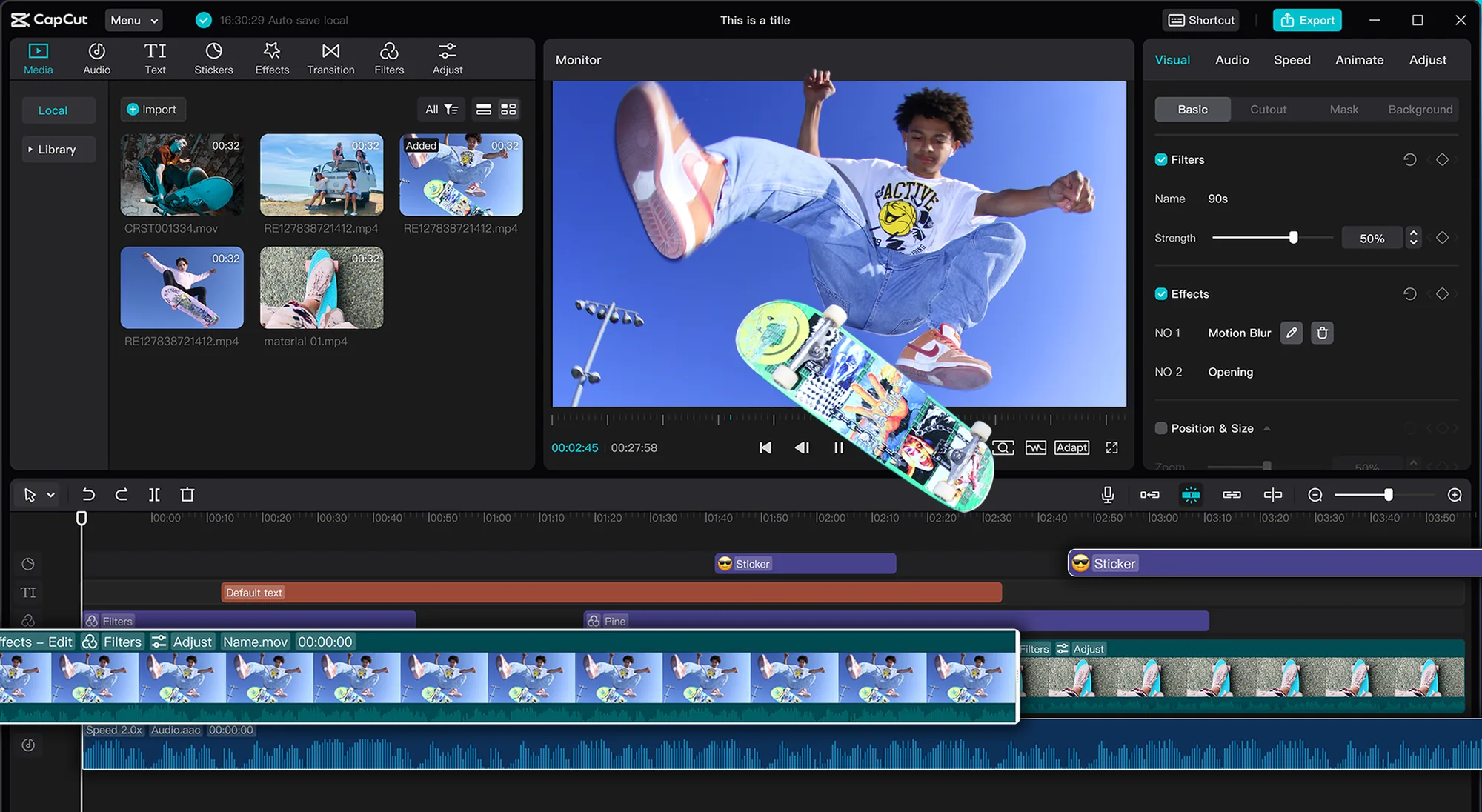Click the undo arrow in timeline toolbar

coord(87,494)
